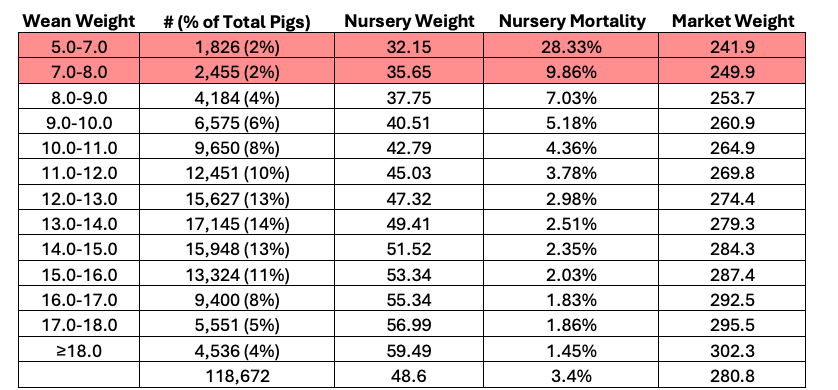Click the 59.49 nursery weight cell
This screenshot has height=390, width=838.
(x=409, y=349)
